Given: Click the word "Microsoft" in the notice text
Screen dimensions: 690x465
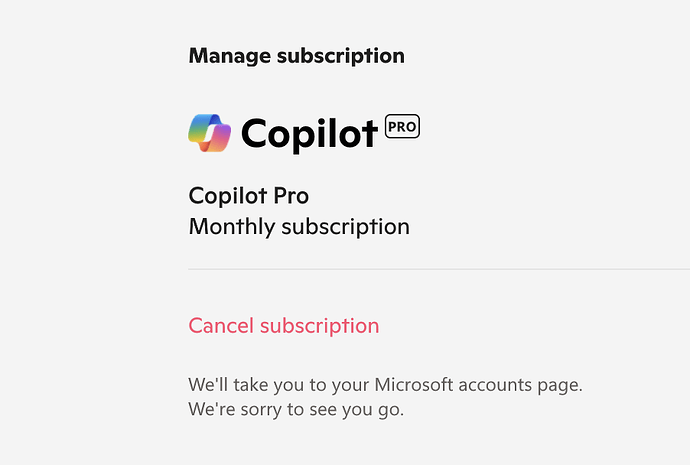Looking at the screenshot, I should [414, 384].
